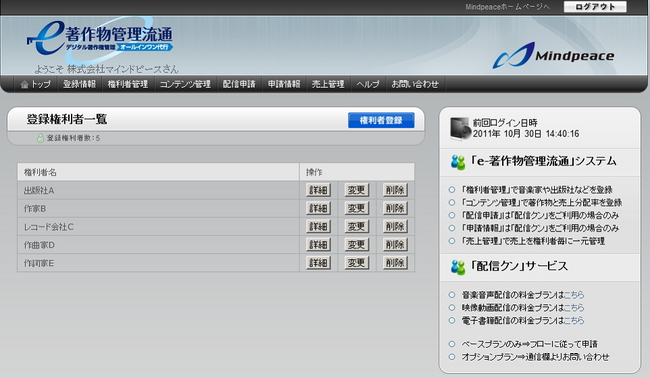The width and height of the screenshot is (650, 378).
Task: Click the 「権利者管理」で音楽家や出版社などを登録 bullet
Action: pyautogui.click(x=537, y=190)
